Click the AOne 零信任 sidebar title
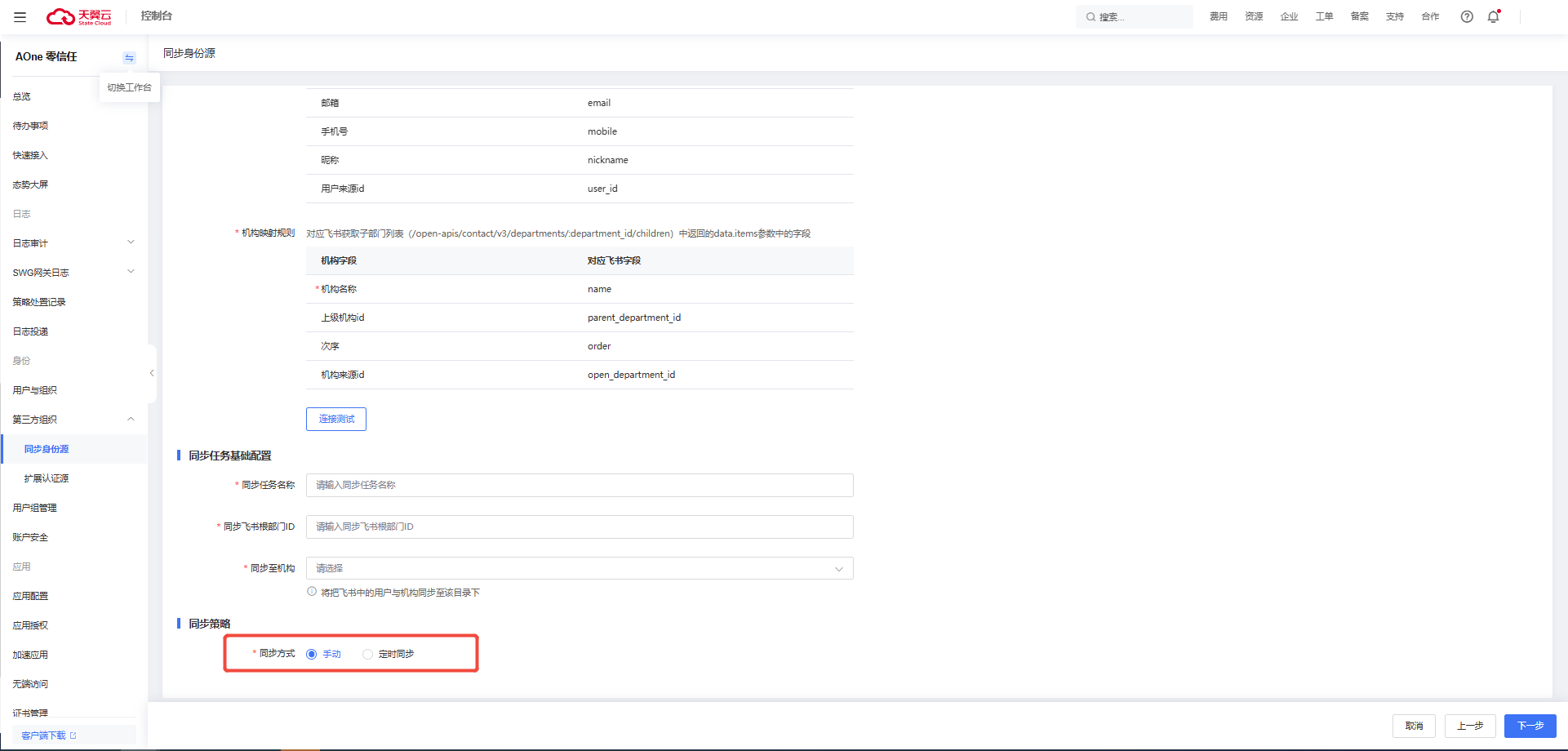The image size is (1568, 751). click(47, 56)
